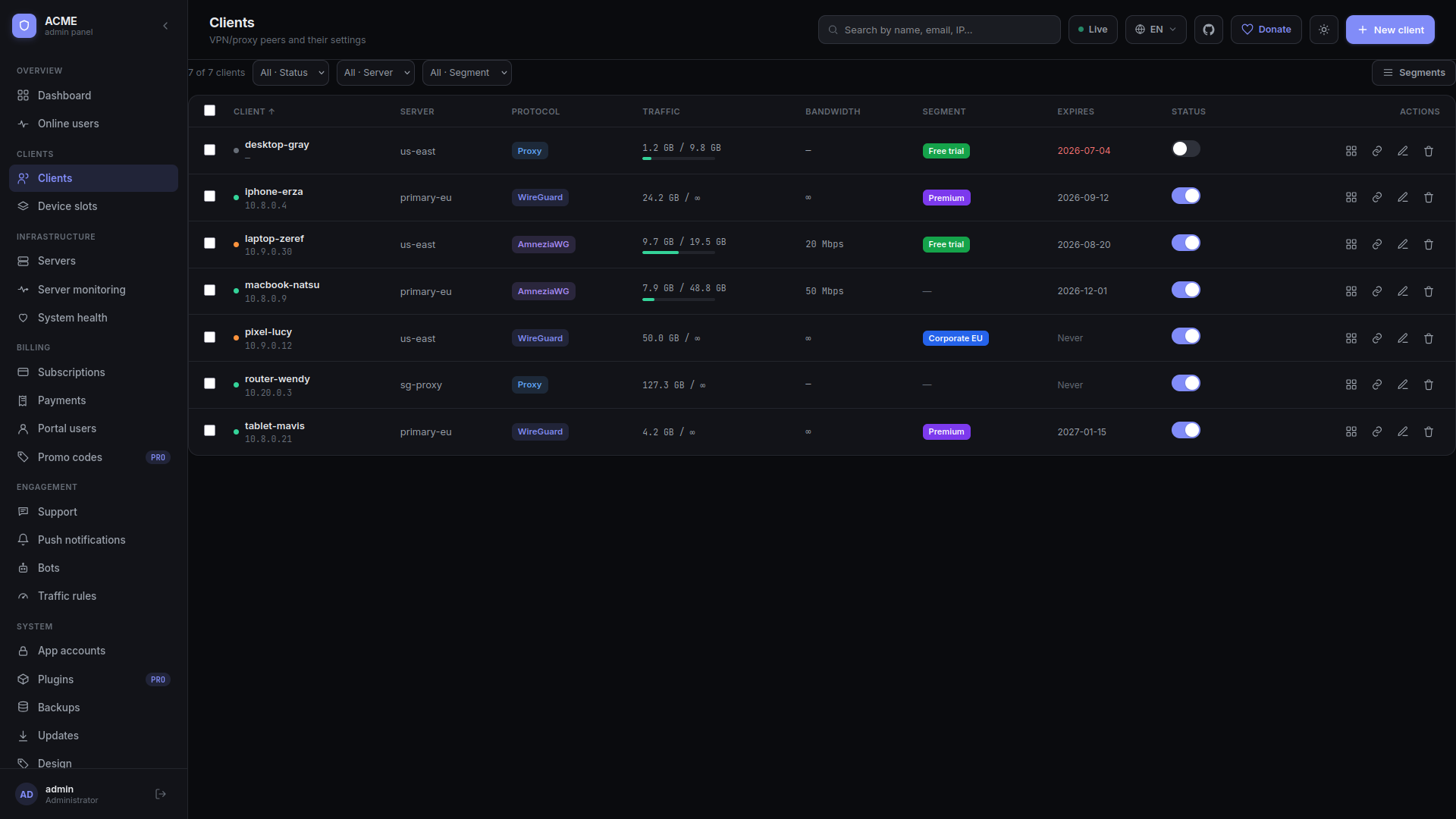Collapse sidebar with chevron arrow
This screenshot has height=819, width=1456.
point(165,26)
